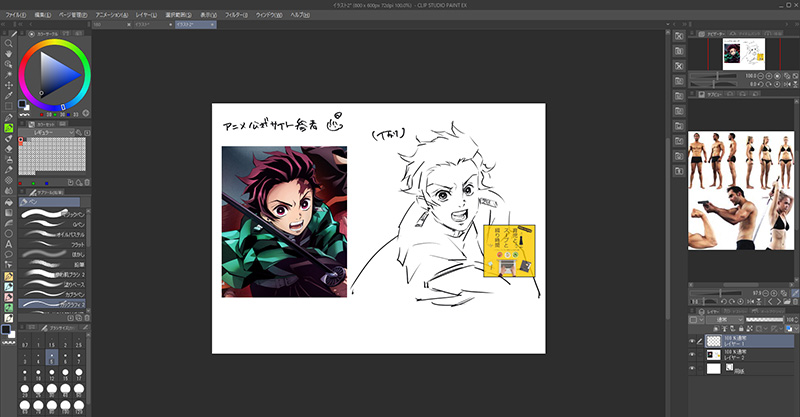800x417 pixels.
Task: Select the Eyedropper tool
Action: click(x=9, y=95)
